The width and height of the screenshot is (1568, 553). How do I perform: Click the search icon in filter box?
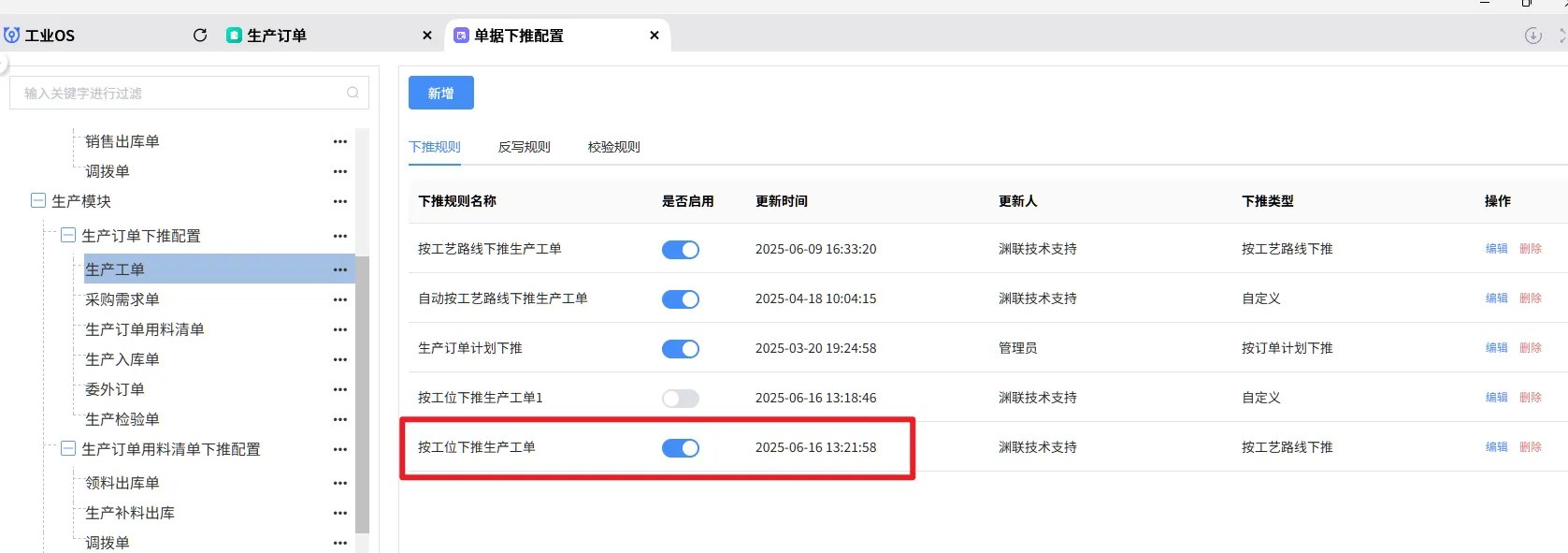click(x=352, y=93)
